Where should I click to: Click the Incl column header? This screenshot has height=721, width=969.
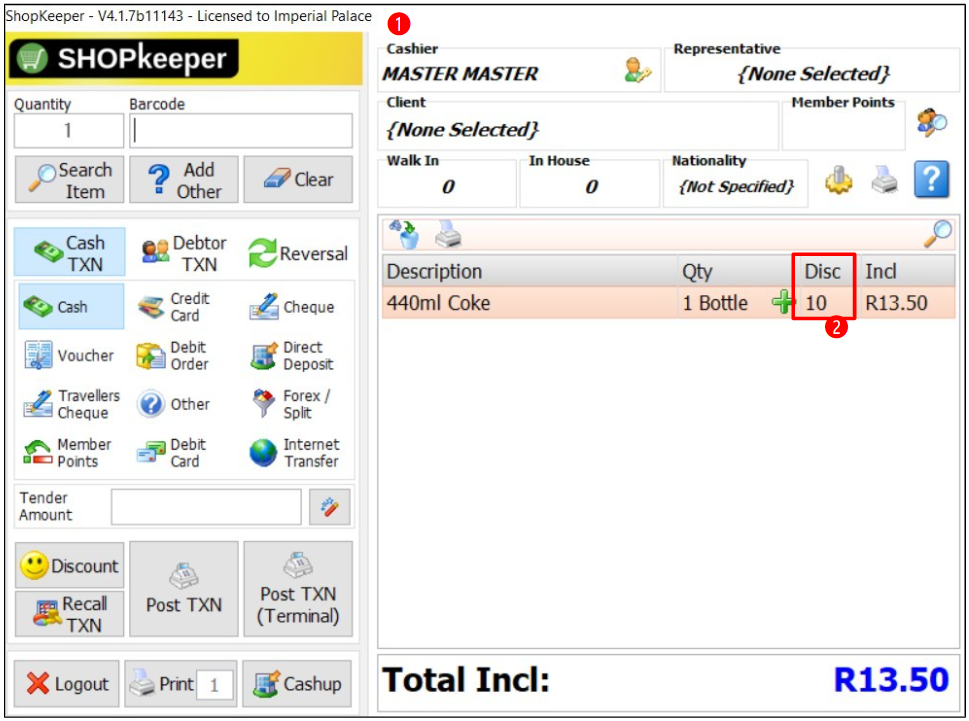click(908, 271)
